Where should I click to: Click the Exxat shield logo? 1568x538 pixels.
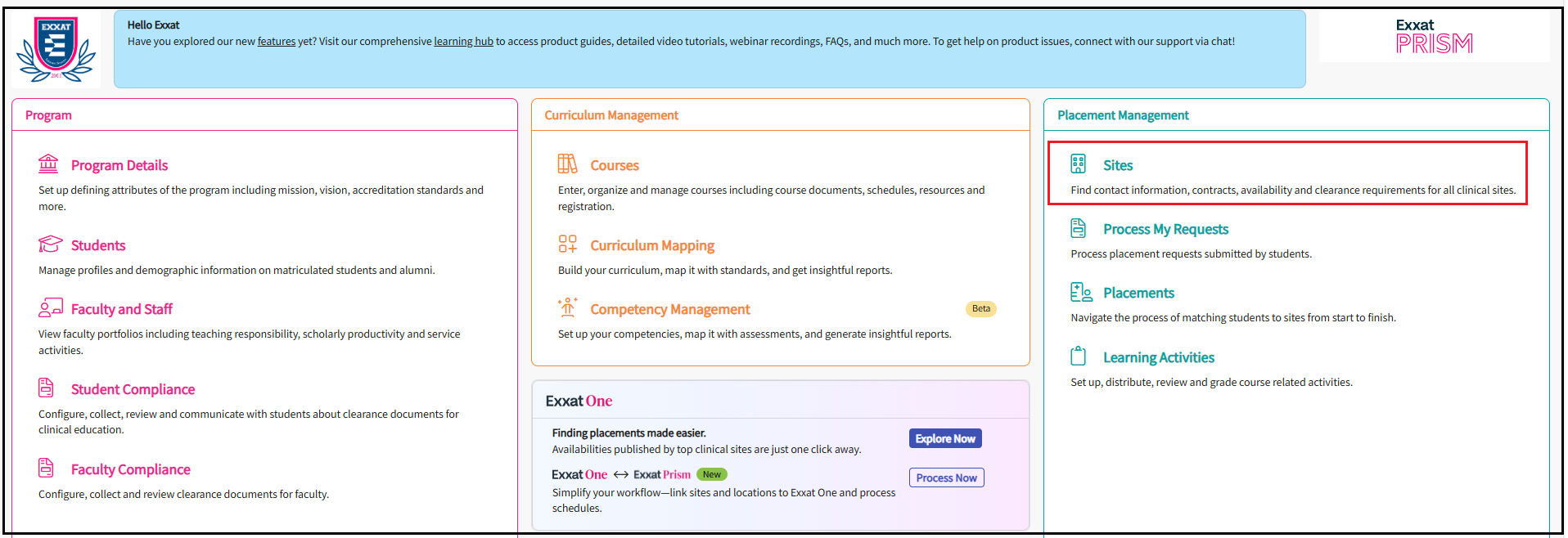coord(56,49)
